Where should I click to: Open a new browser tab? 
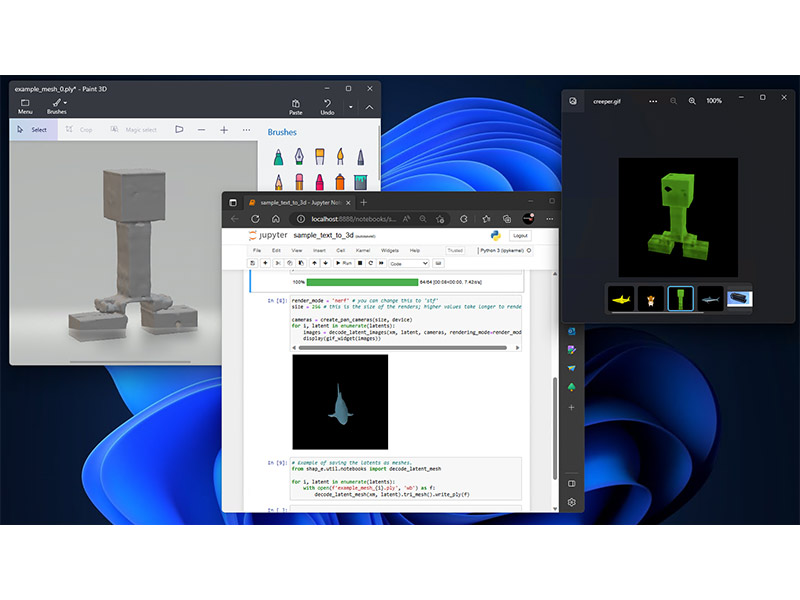click(363, 203)
